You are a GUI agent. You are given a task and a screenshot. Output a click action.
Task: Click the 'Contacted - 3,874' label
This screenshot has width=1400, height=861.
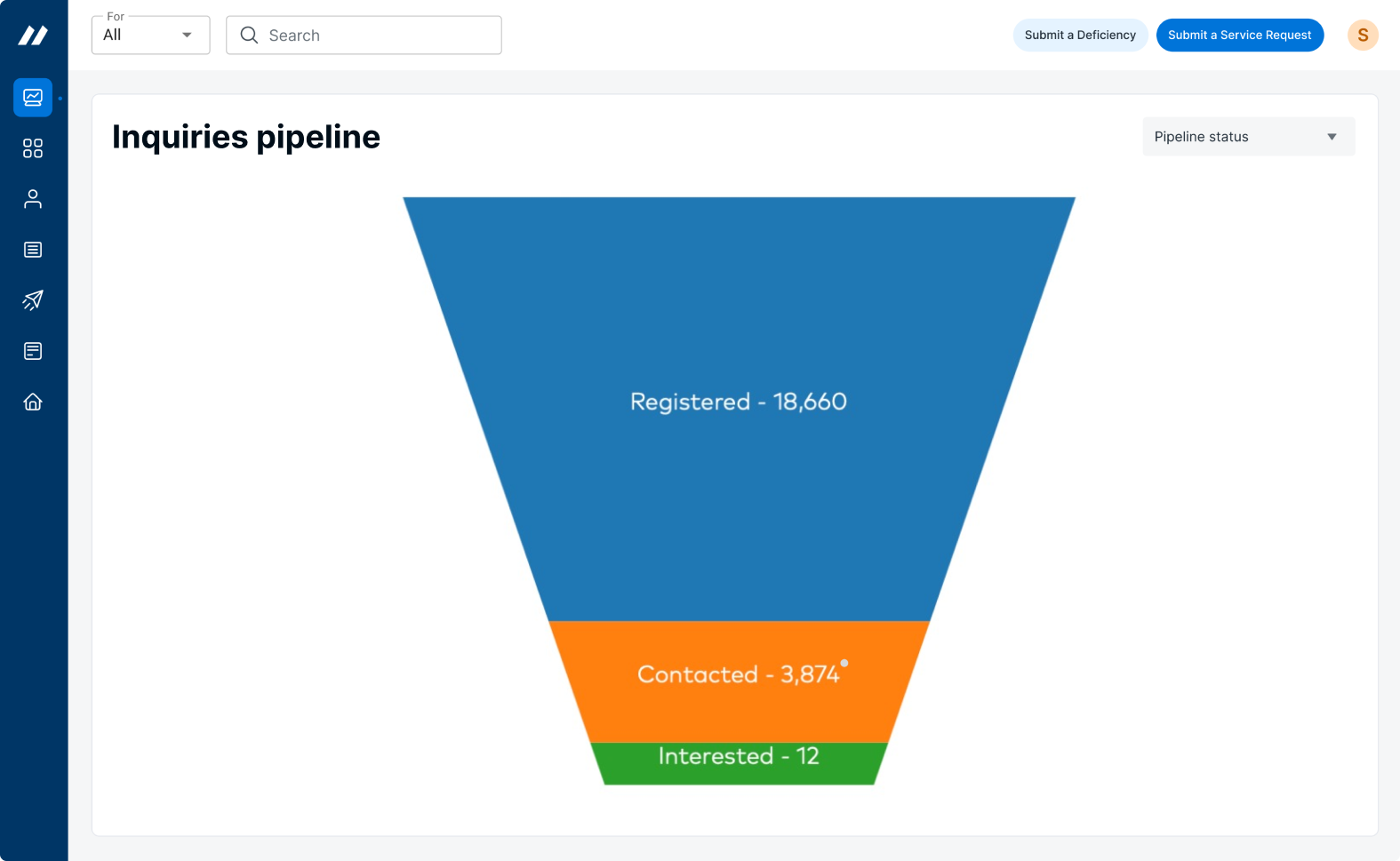tap(739, 674)
